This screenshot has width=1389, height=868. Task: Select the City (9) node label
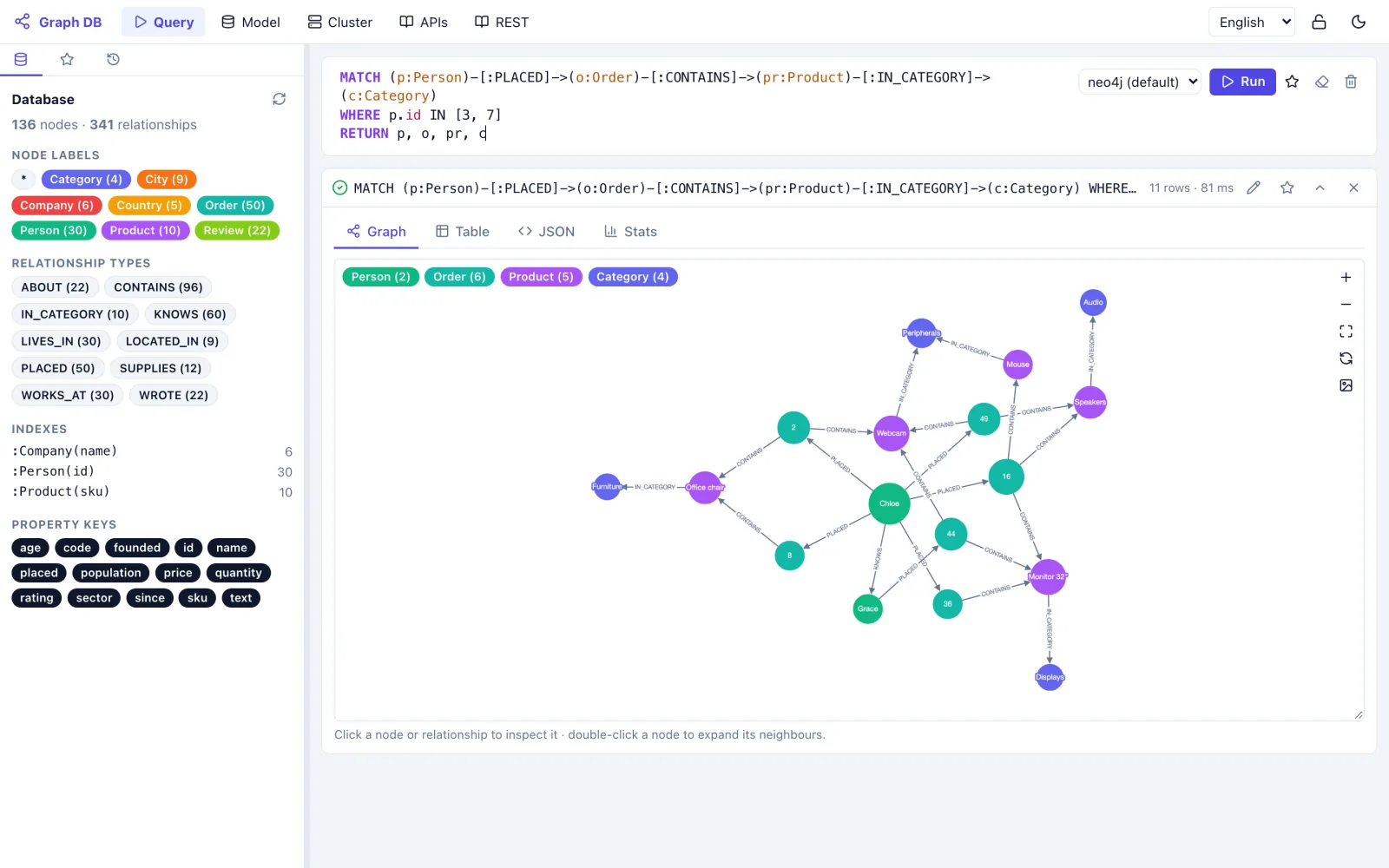167,180
